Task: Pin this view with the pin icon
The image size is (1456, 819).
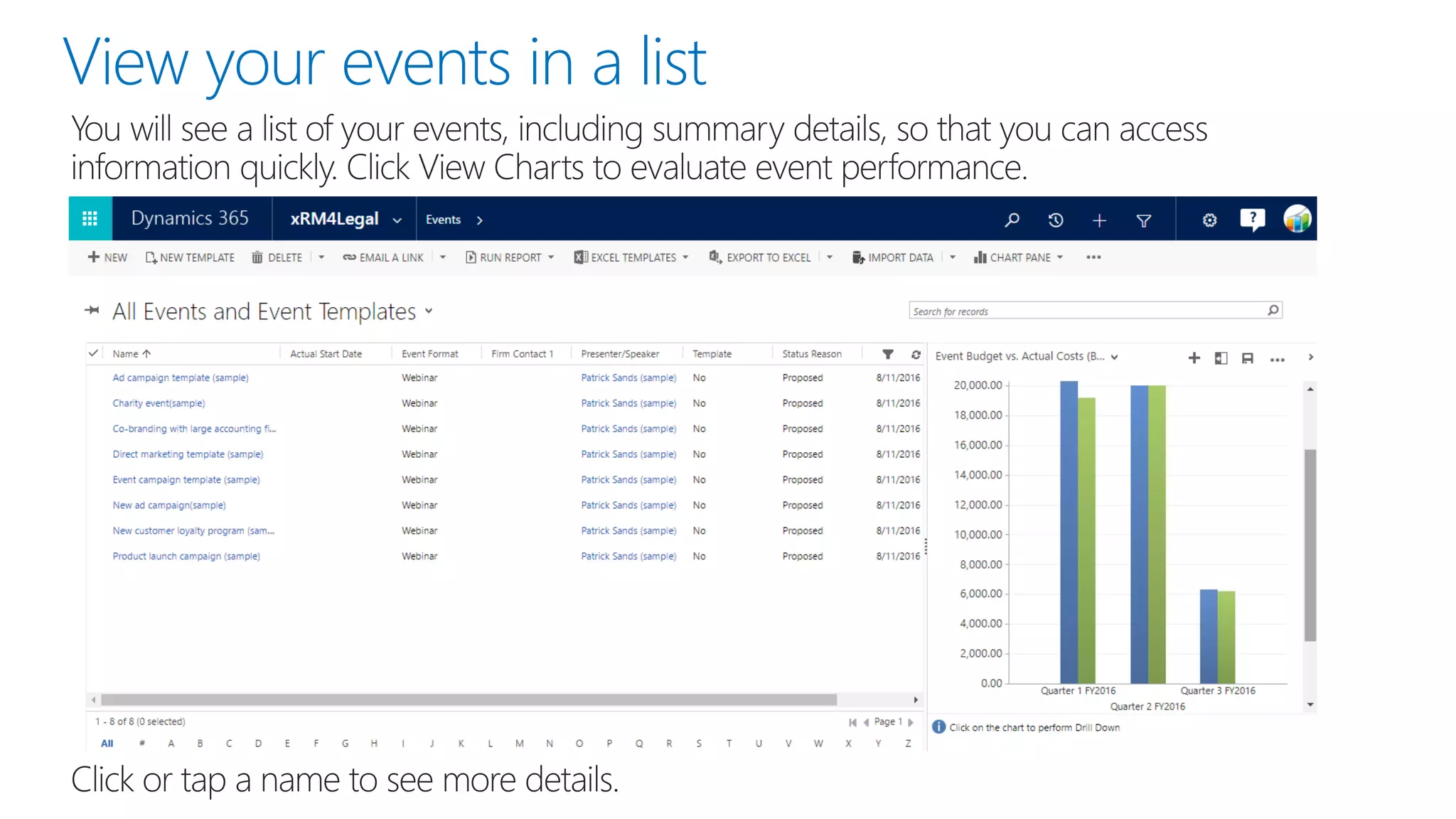Action: click(92, 310)
